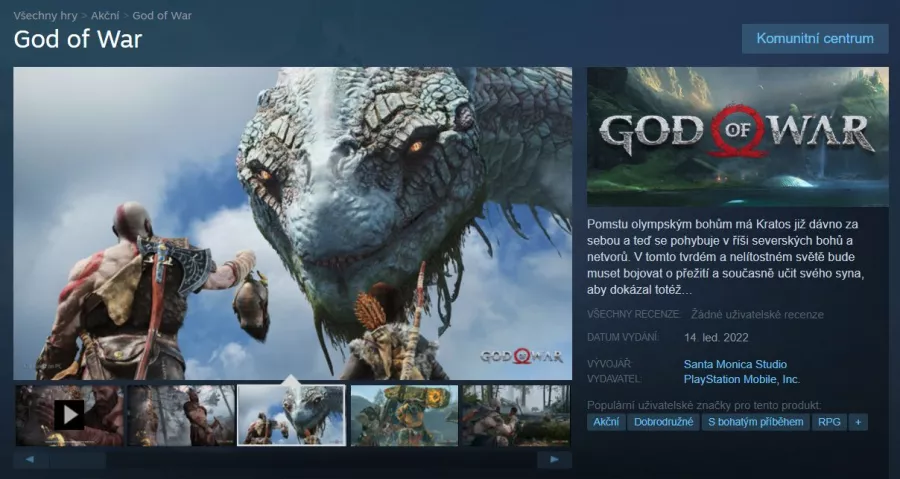900x479 pixels.
Task: Click the God of War breadcrumb
Action: coord(162,15)
